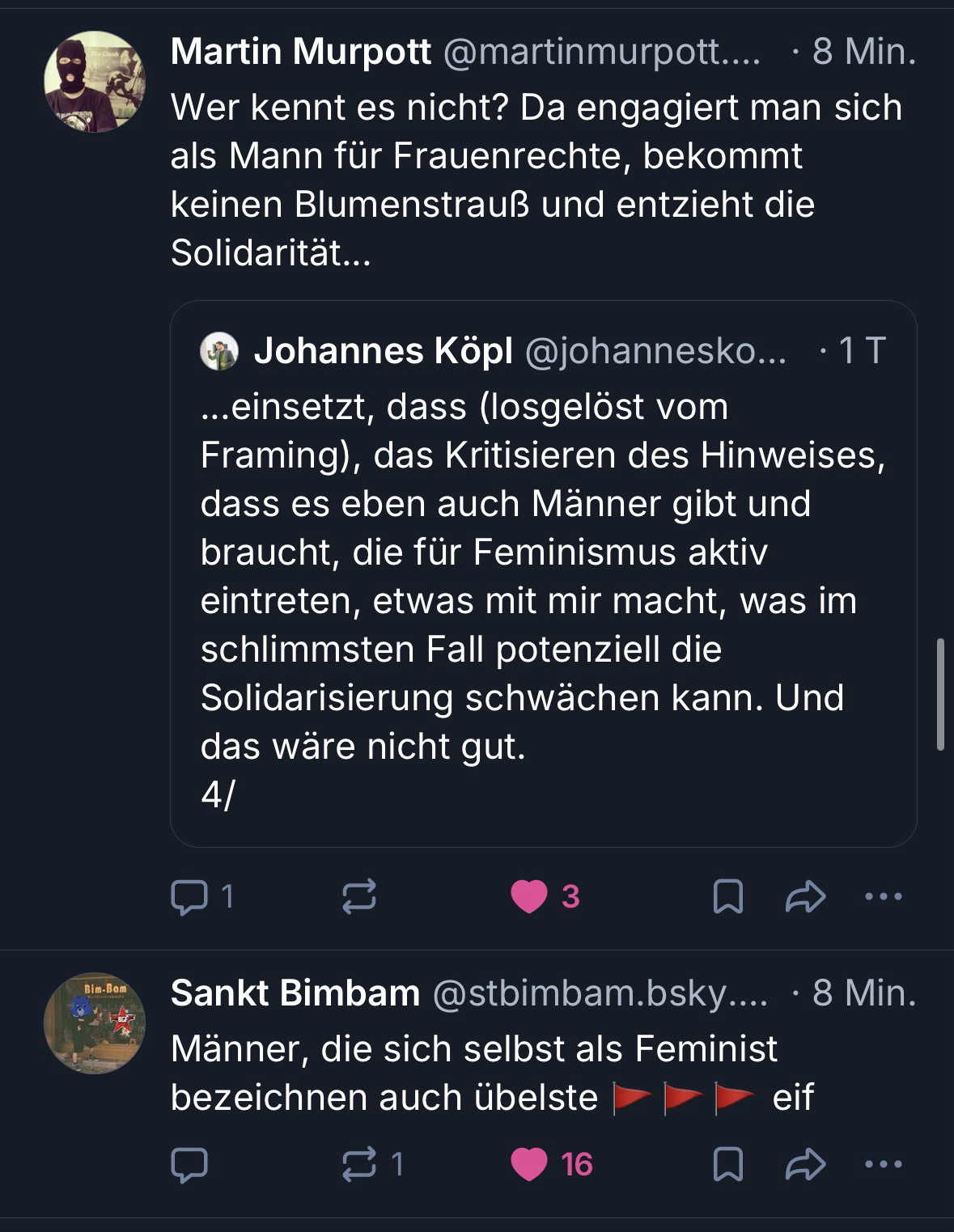Viewport: 954px width, 1232px height.
Task: Open the @stbimbam.bsky handle link
Action: pos(600,994)
